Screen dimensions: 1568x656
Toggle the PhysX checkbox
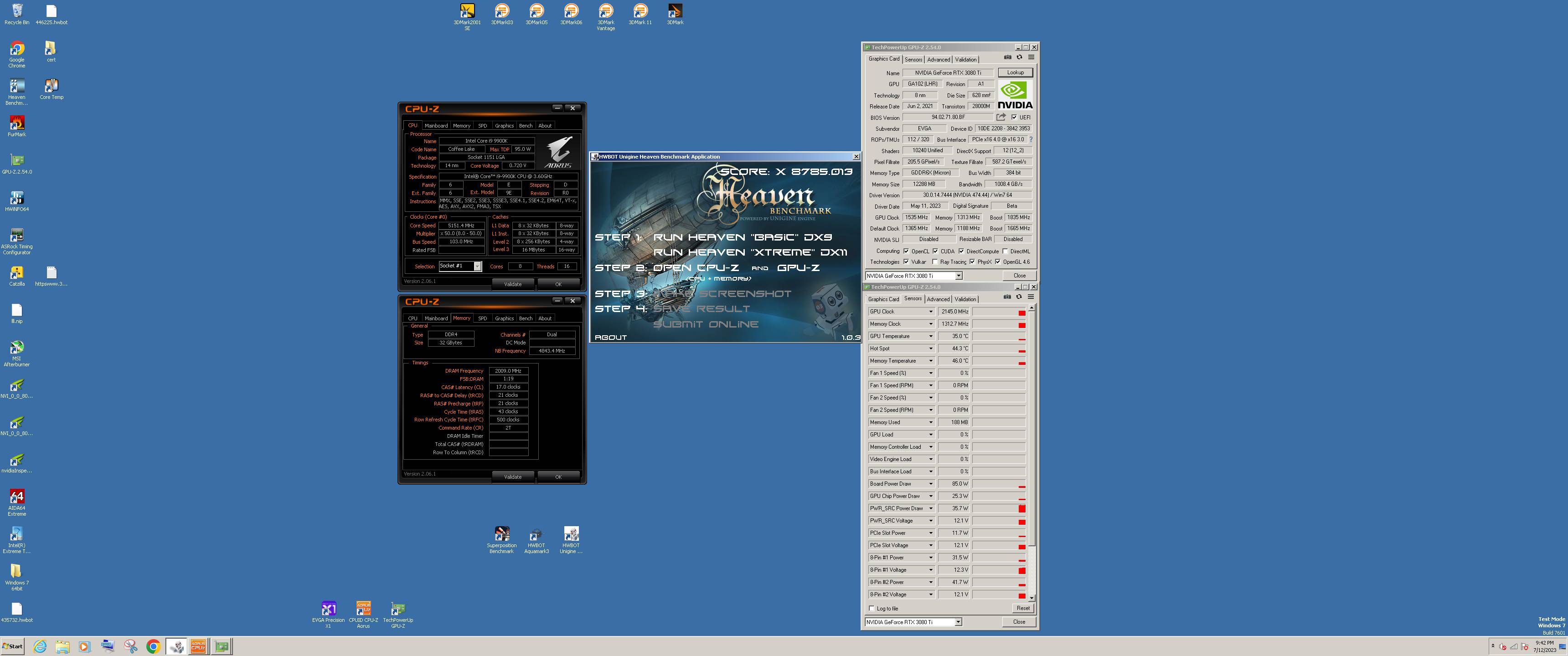click(x=972, y=261)
